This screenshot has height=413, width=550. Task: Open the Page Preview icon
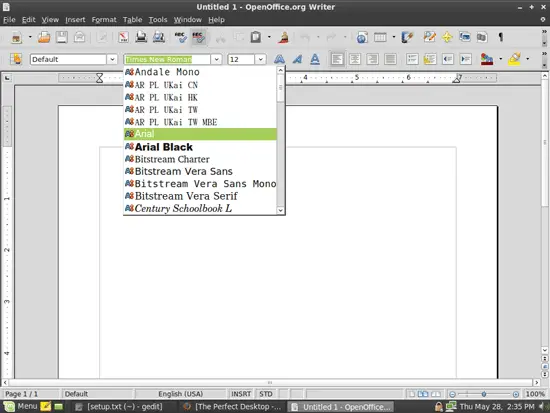click(159, 37)
